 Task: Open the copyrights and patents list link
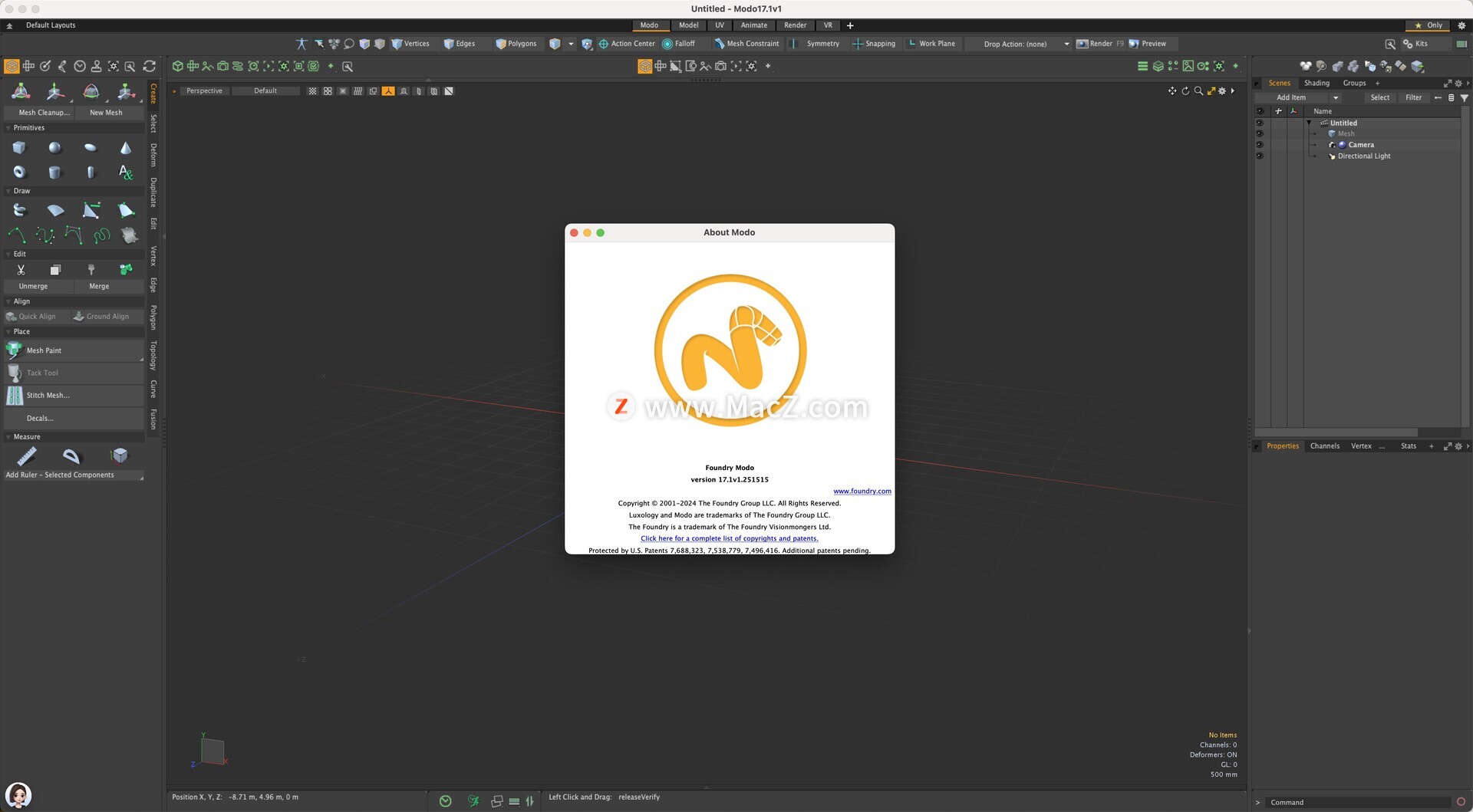(x=730, y=538)
